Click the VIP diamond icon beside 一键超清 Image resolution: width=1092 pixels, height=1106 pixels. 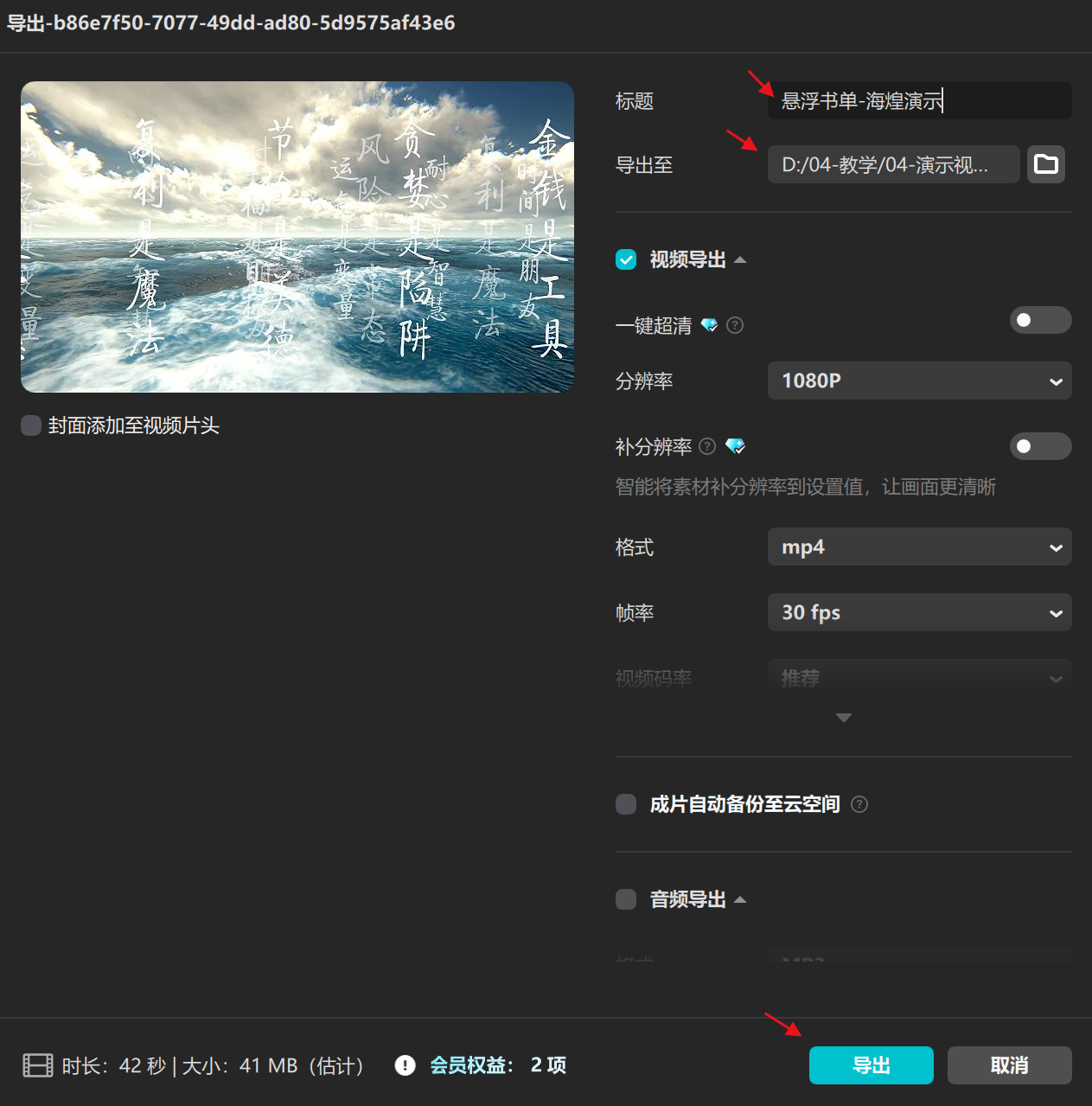click(711, 324)
